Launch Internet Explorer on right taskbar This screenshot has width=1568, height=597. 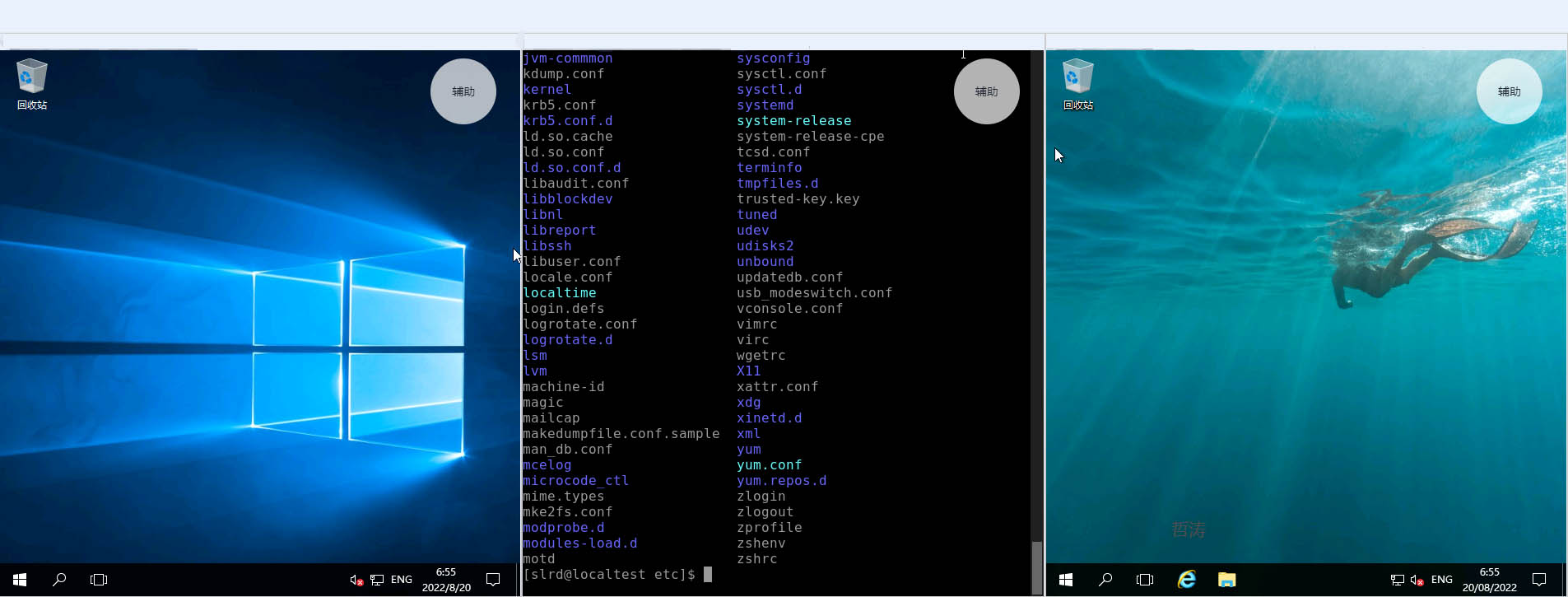[x=1186, y=580]
